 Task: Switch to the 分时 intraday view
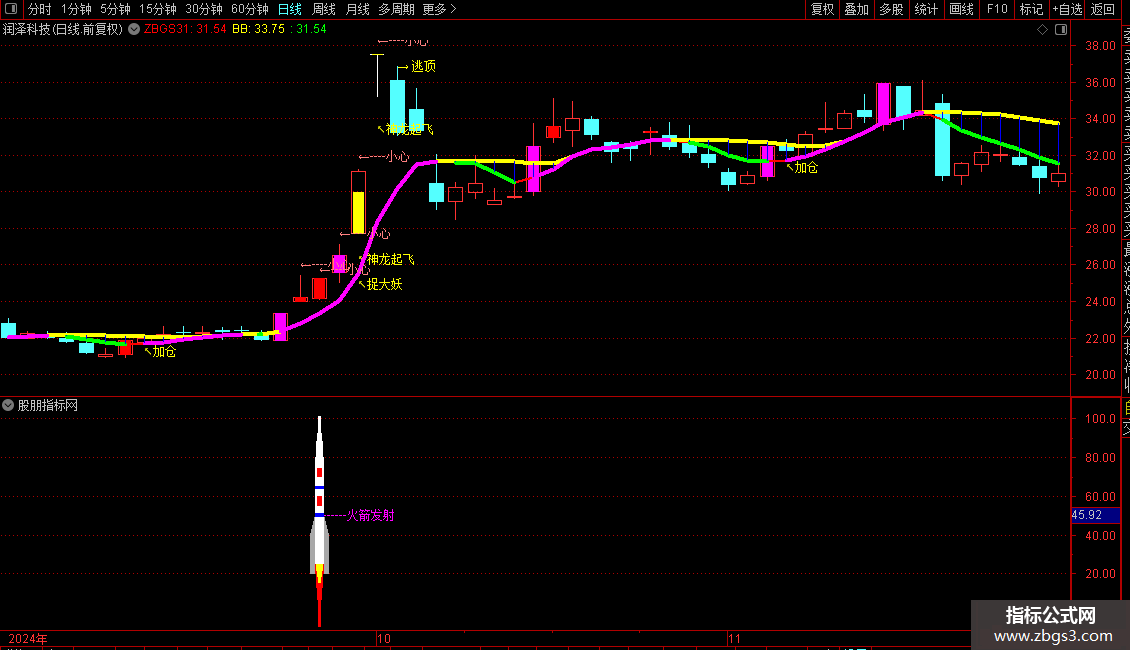[40, 9]
